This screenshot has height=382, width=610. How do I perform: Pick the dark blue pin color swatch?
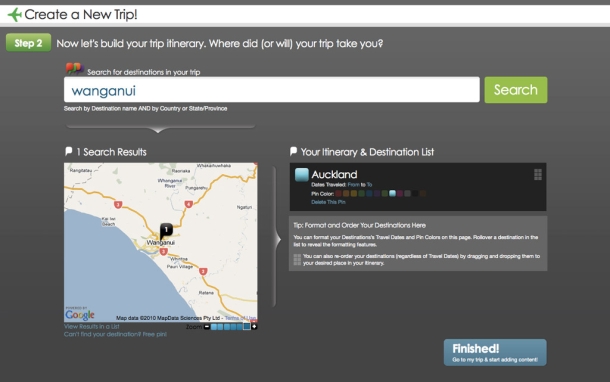pos(369,193)
